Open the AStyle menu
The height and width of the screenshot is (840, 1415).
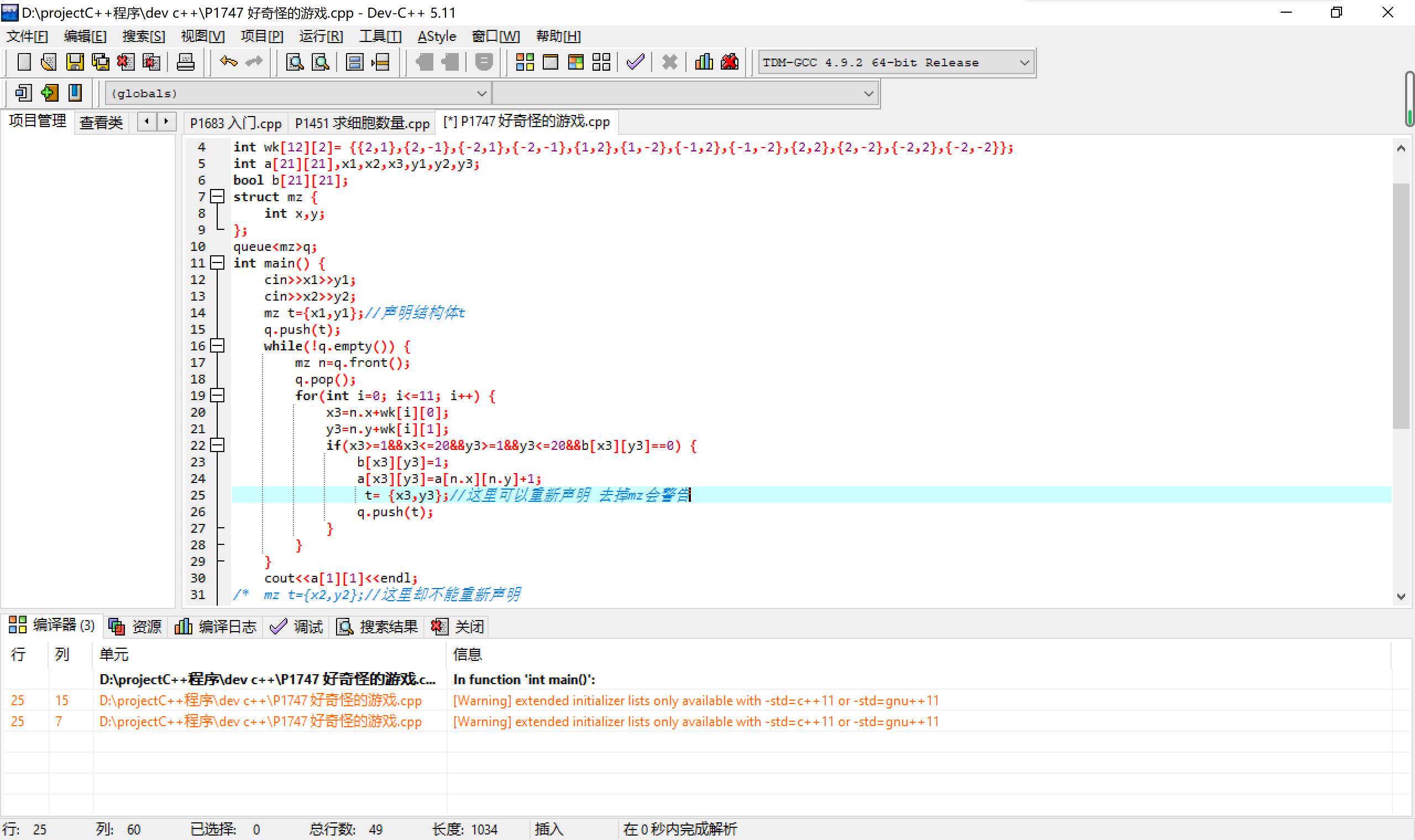pyautogui.click(x=437, y=36)
